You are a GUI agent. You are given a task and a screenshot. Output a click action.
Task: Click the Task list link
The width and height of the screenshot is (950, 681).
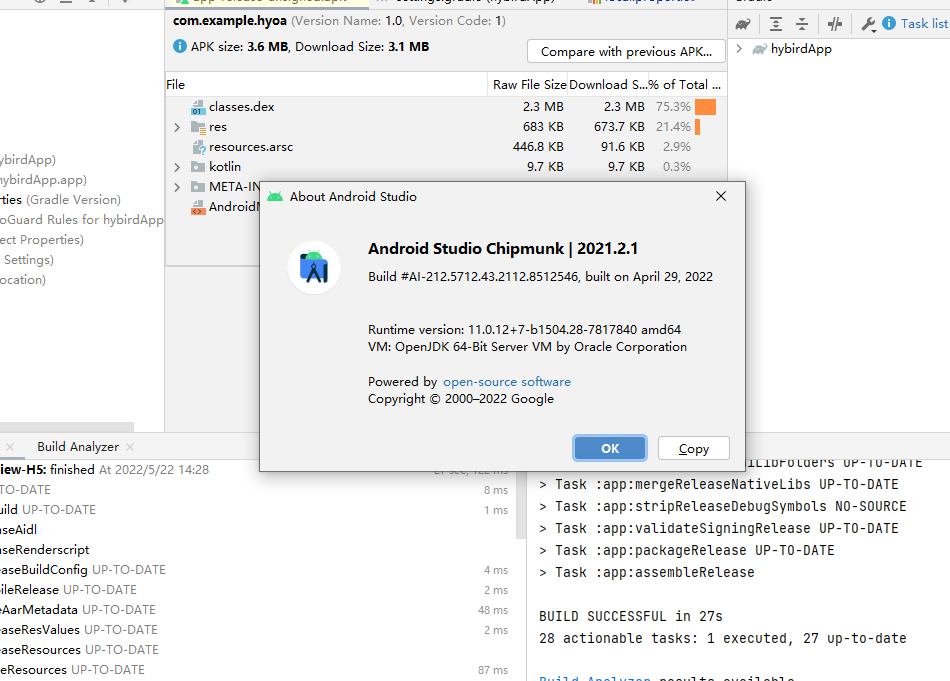[924, 24]
